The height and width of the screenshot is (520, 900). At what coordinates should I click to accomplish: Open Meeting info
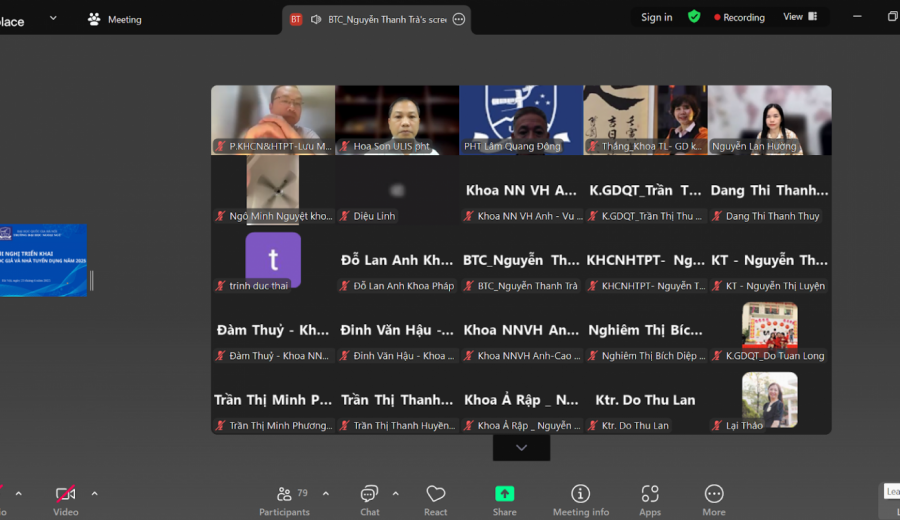[580, 500]
